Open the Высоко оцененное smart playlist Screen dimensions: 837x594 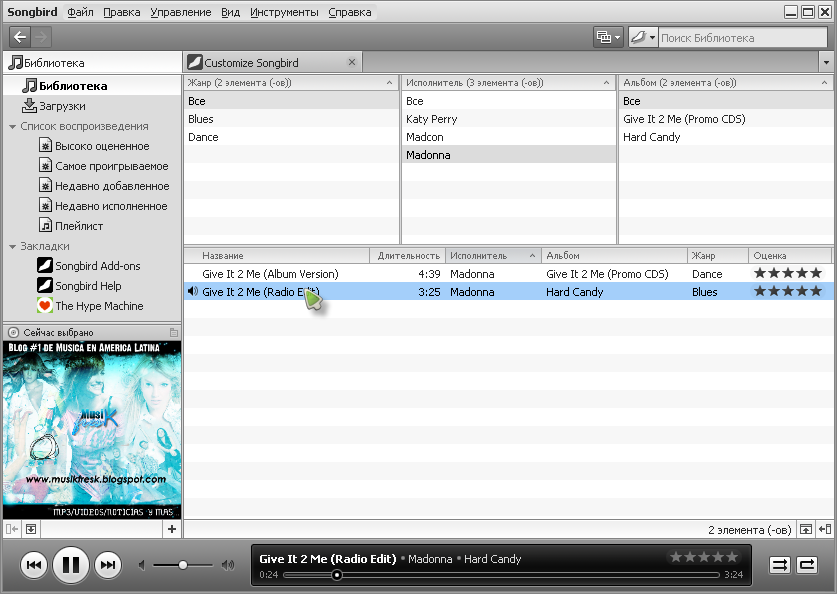(92, 146)
